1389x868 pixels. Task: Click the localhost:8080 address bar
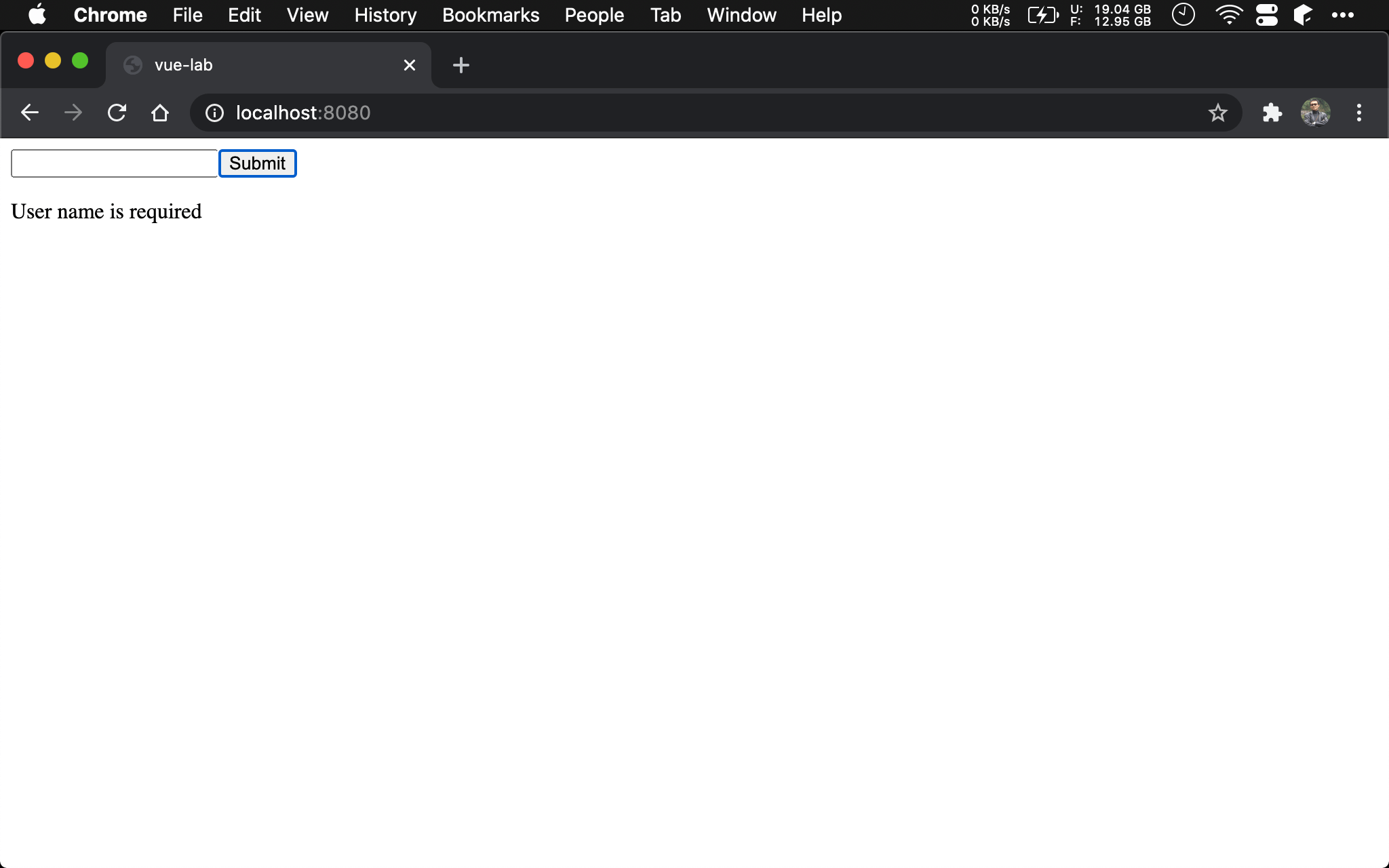pyautogui.click(x=678, y=113)
